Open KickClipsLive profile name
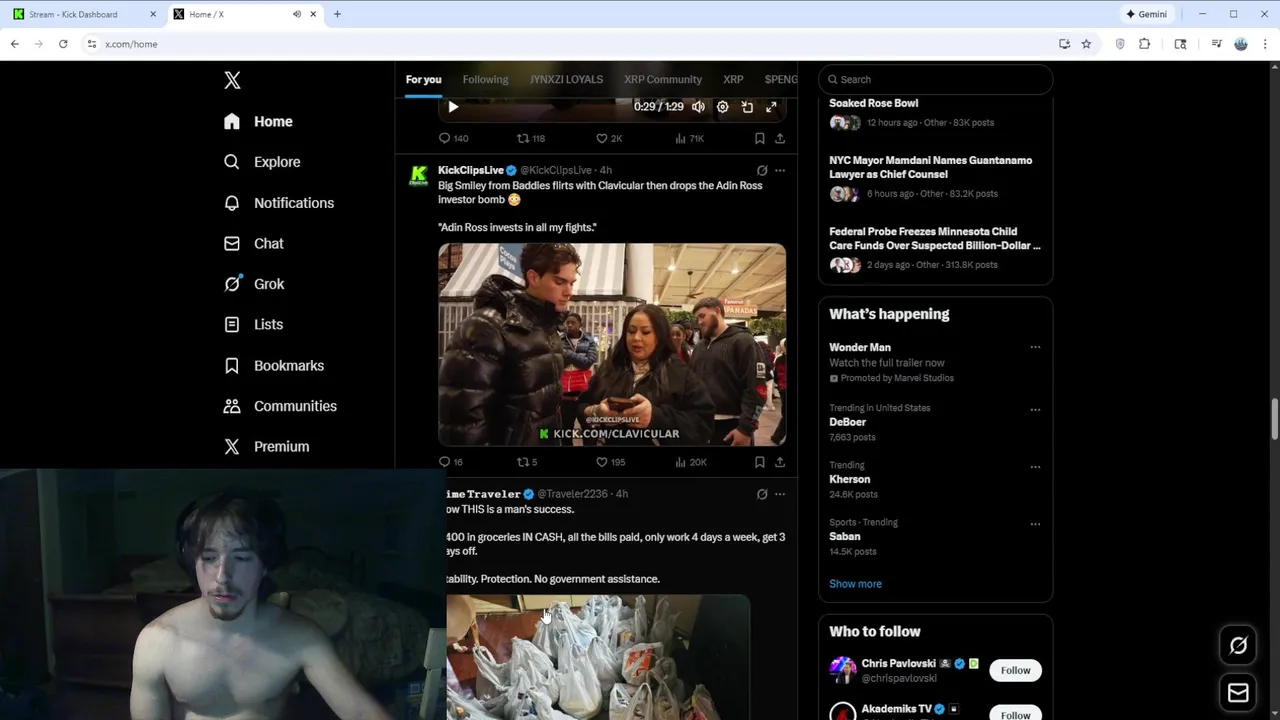Screen dimensions: 1280x720 [471, 171]
